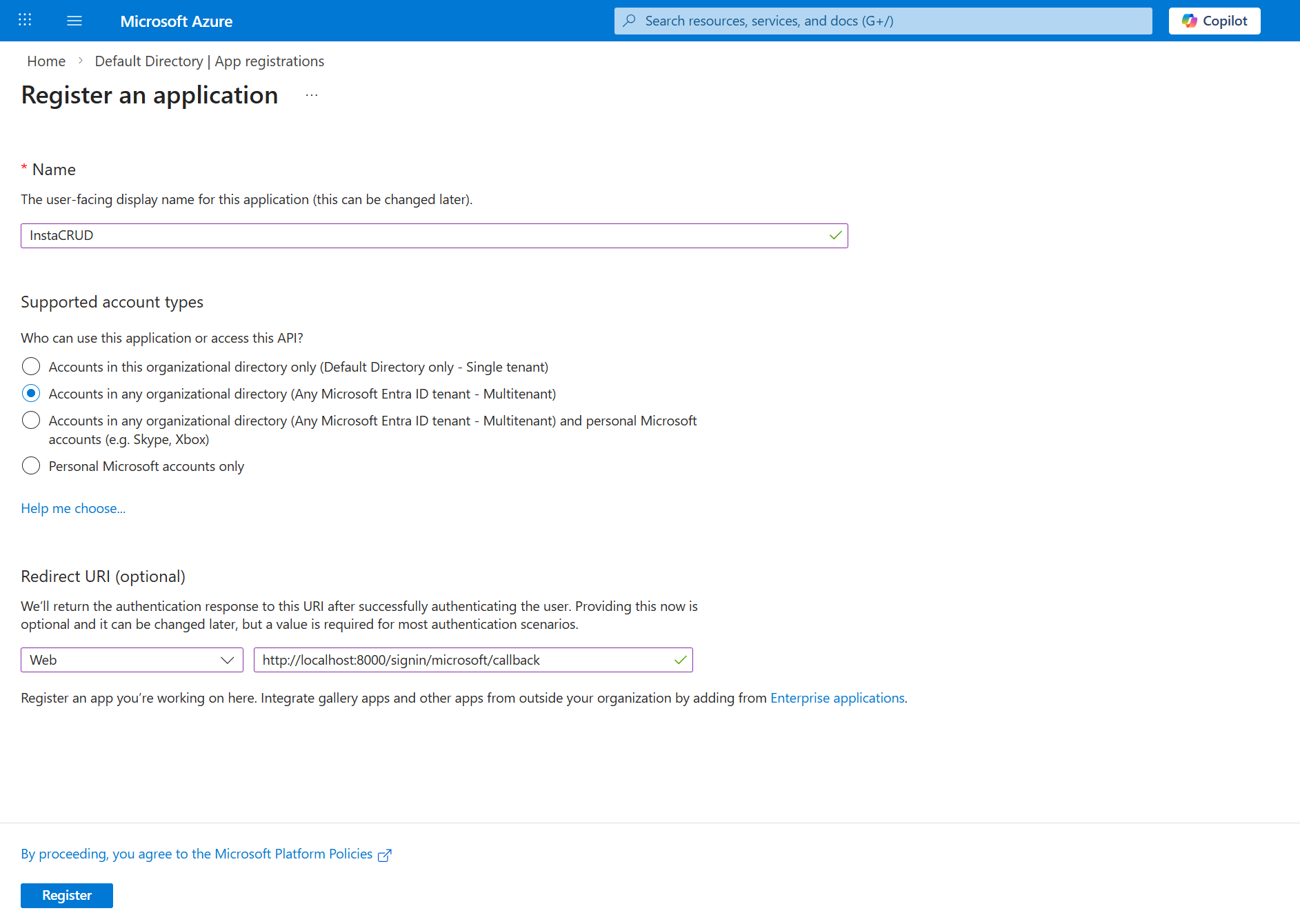Viewport: 1300px width, 924px height.
Task: Open the Help me choose link
Action: click(73, 508)
